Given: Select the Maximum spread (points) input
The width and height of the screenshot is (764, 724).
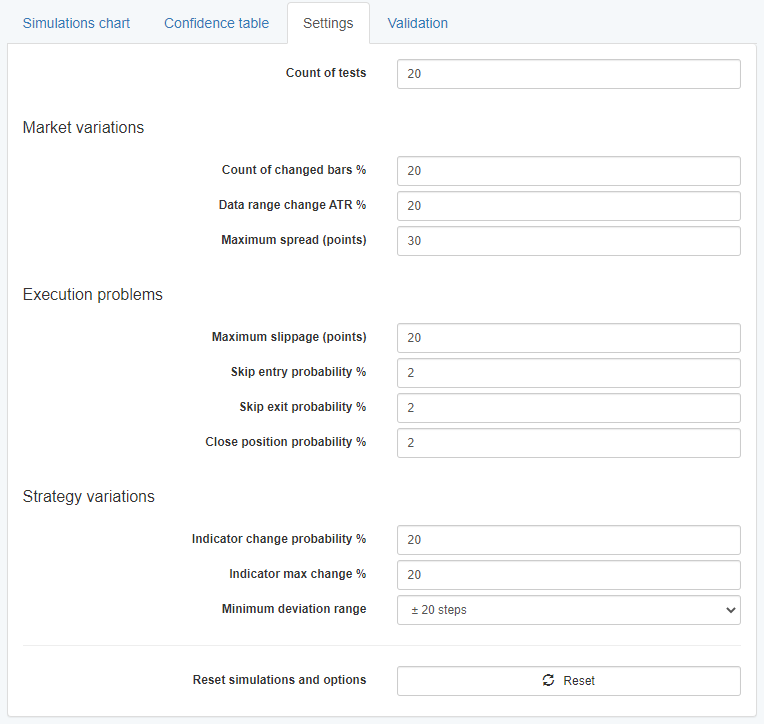Looking at the screenshot, I should tap(568, 241).
